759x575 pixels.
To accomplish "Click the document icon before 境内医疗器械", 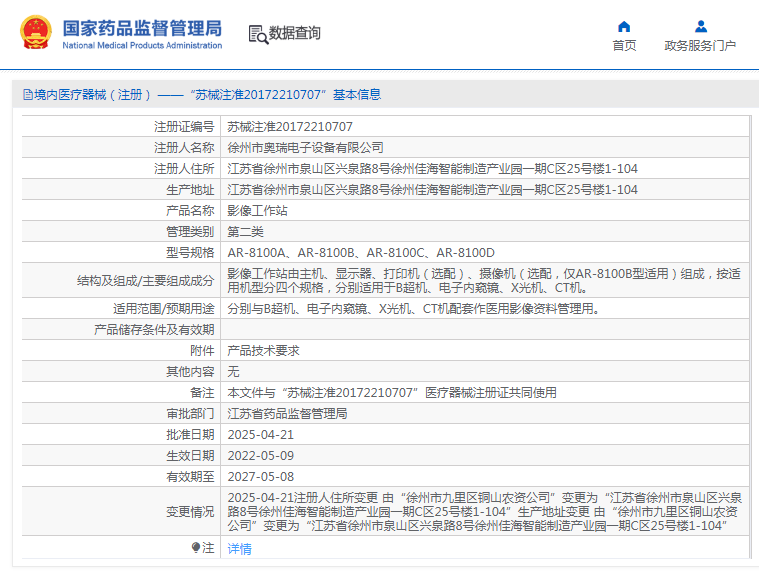I will 28,95.
